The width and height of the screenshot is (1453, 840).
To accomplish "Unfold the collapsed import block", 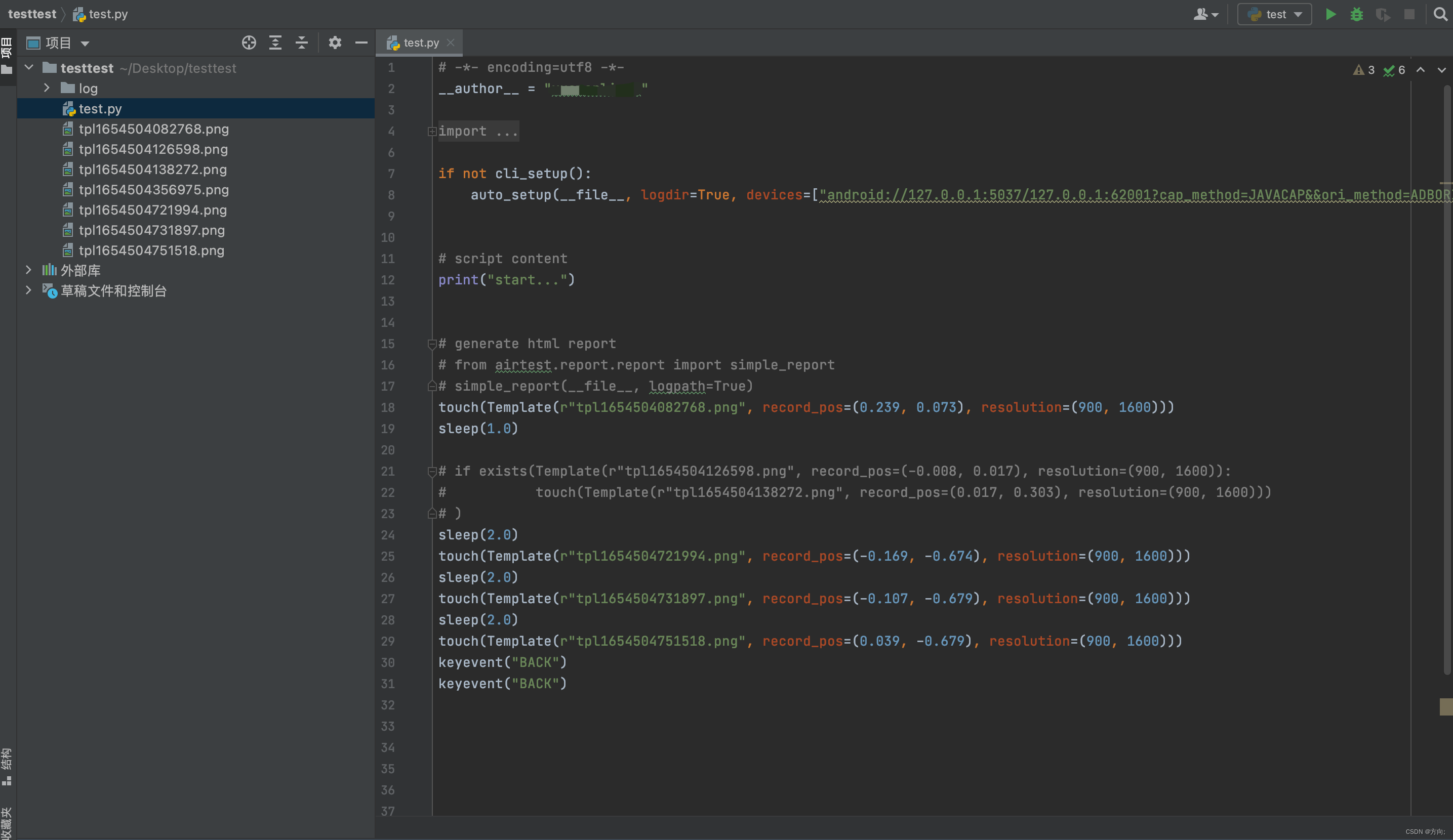I will point(432,132).
